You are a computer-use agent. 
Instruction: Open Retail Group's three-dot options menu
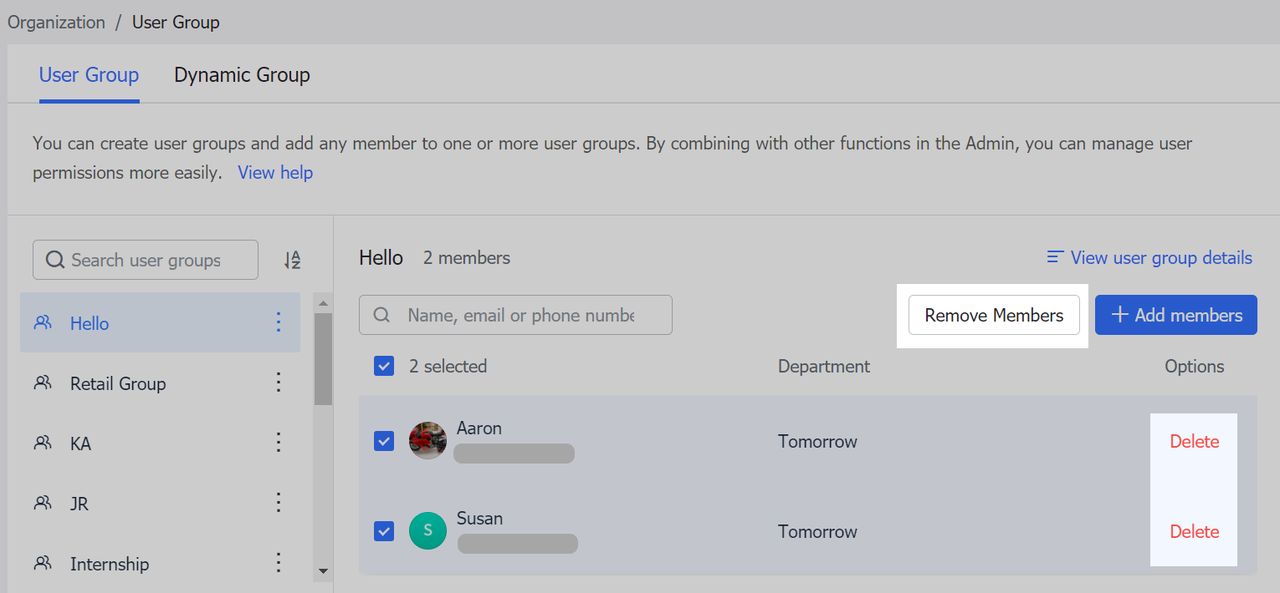(x=279, y=382)
